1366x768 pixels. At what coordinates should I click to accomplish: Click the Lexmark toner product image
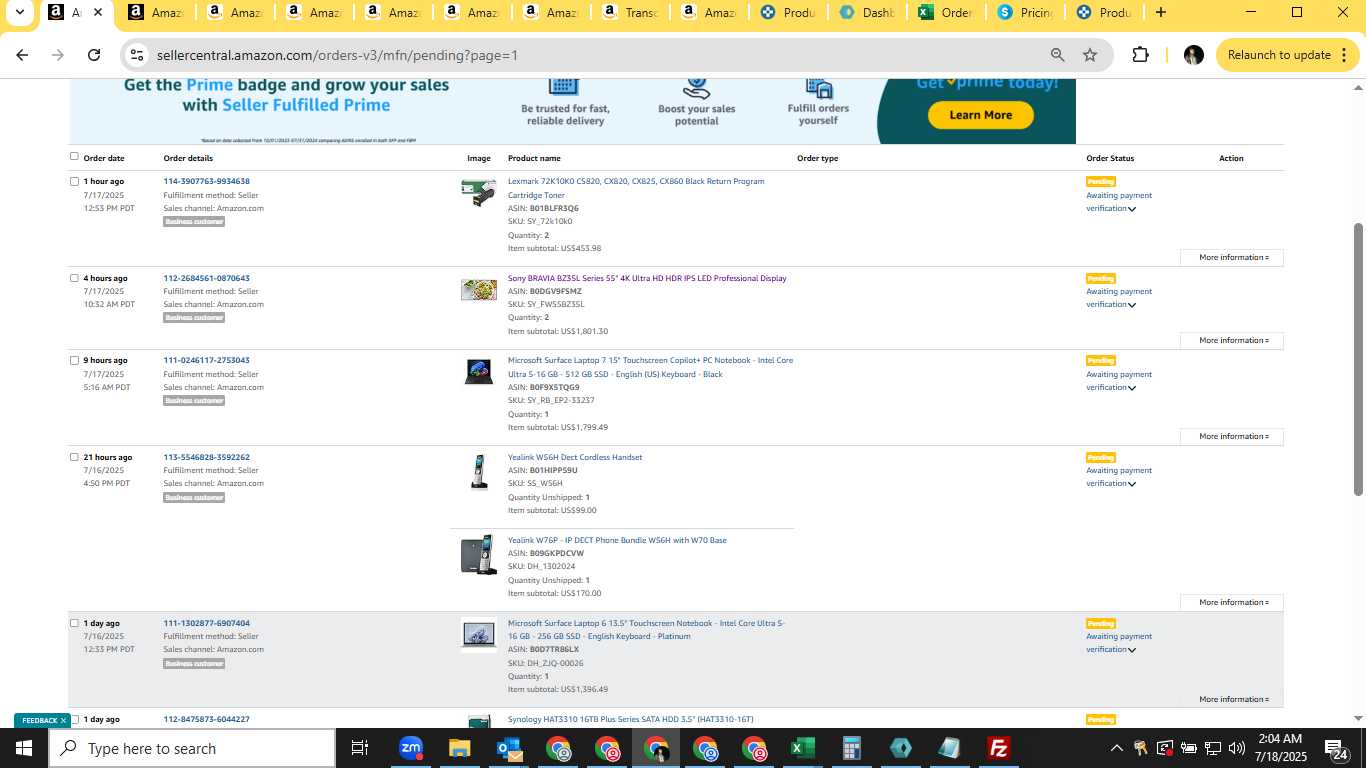[479, 192]
